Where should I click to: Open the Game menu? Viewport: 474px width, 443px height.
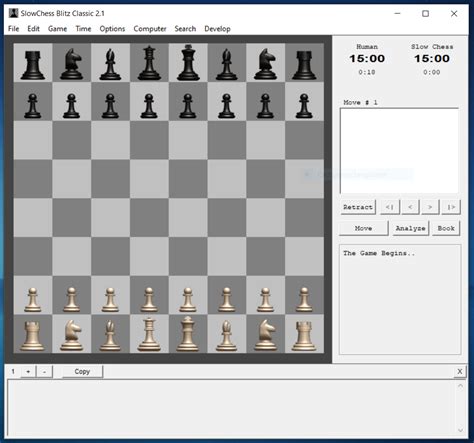(x=57, y=29)
